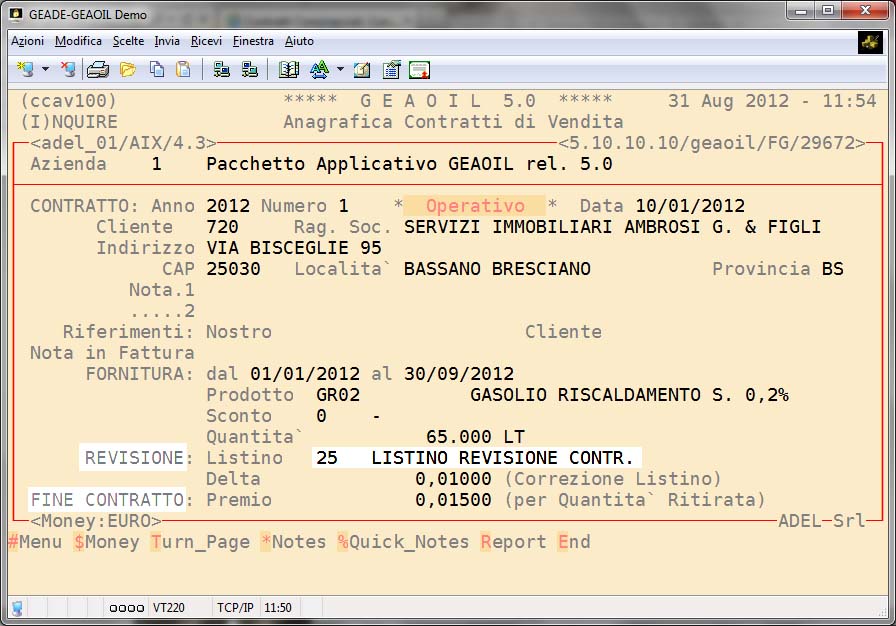The width and height of the screenshot is (896, 626).
Task: Click the TCP/IP status bar indicator
Action: (235, 607)
